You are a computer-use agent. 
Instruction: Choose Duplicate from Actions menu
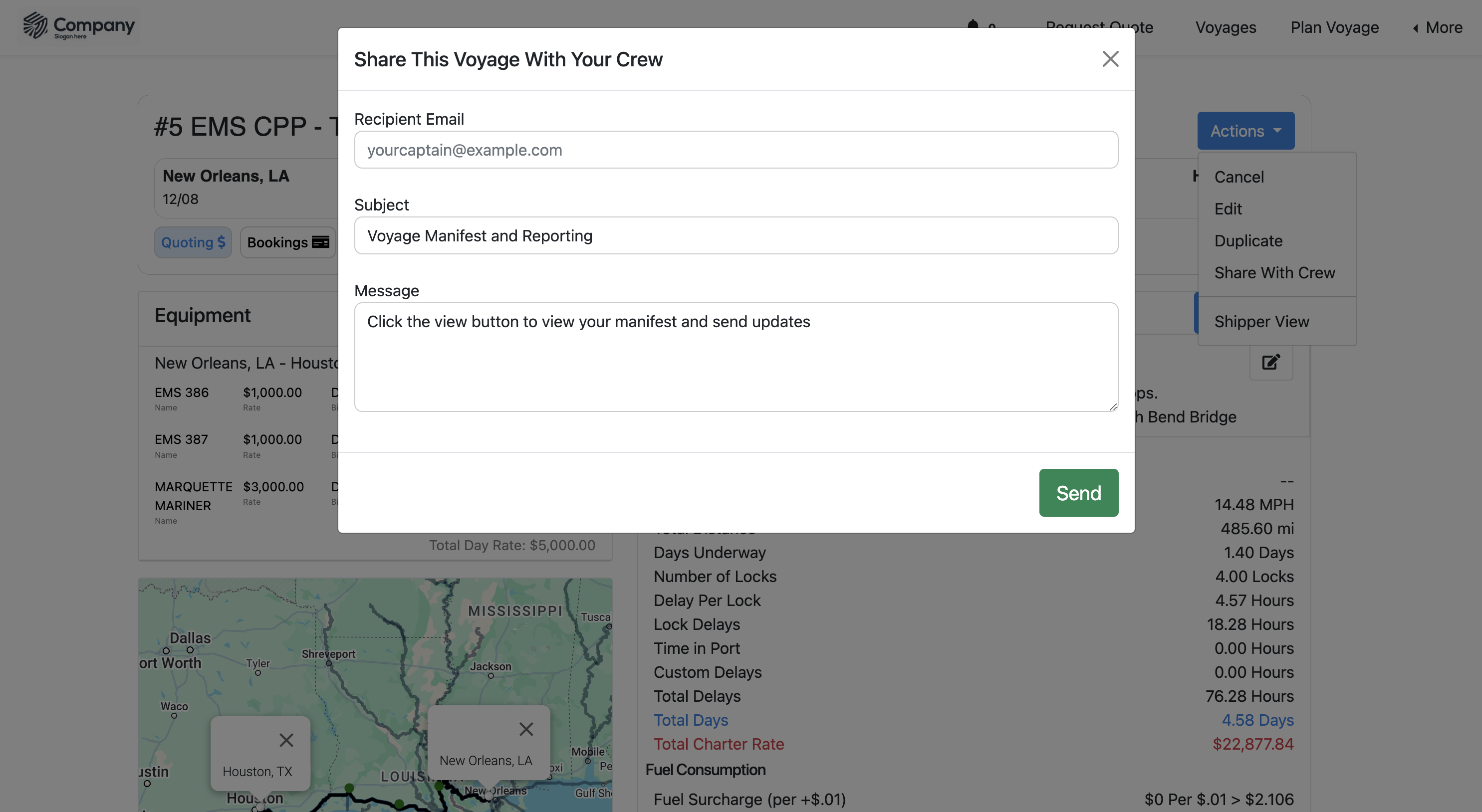(x=1248, y=240)
